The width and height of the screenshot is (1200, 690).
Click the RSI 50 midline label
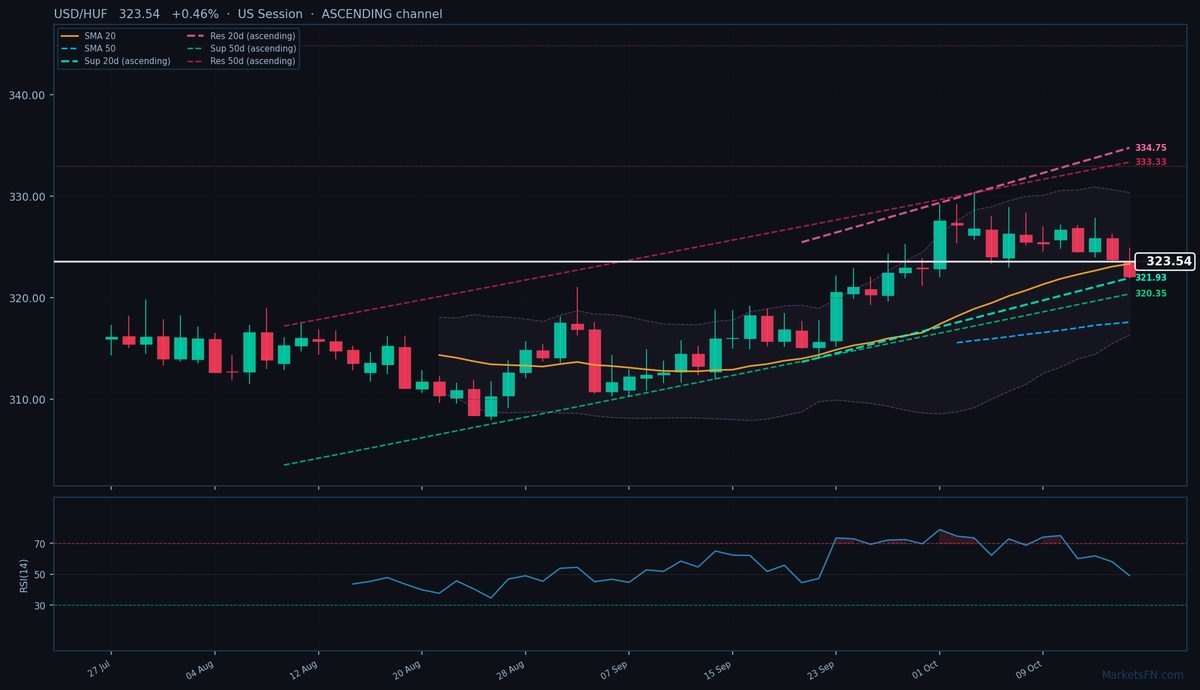[x=40, y=575]
